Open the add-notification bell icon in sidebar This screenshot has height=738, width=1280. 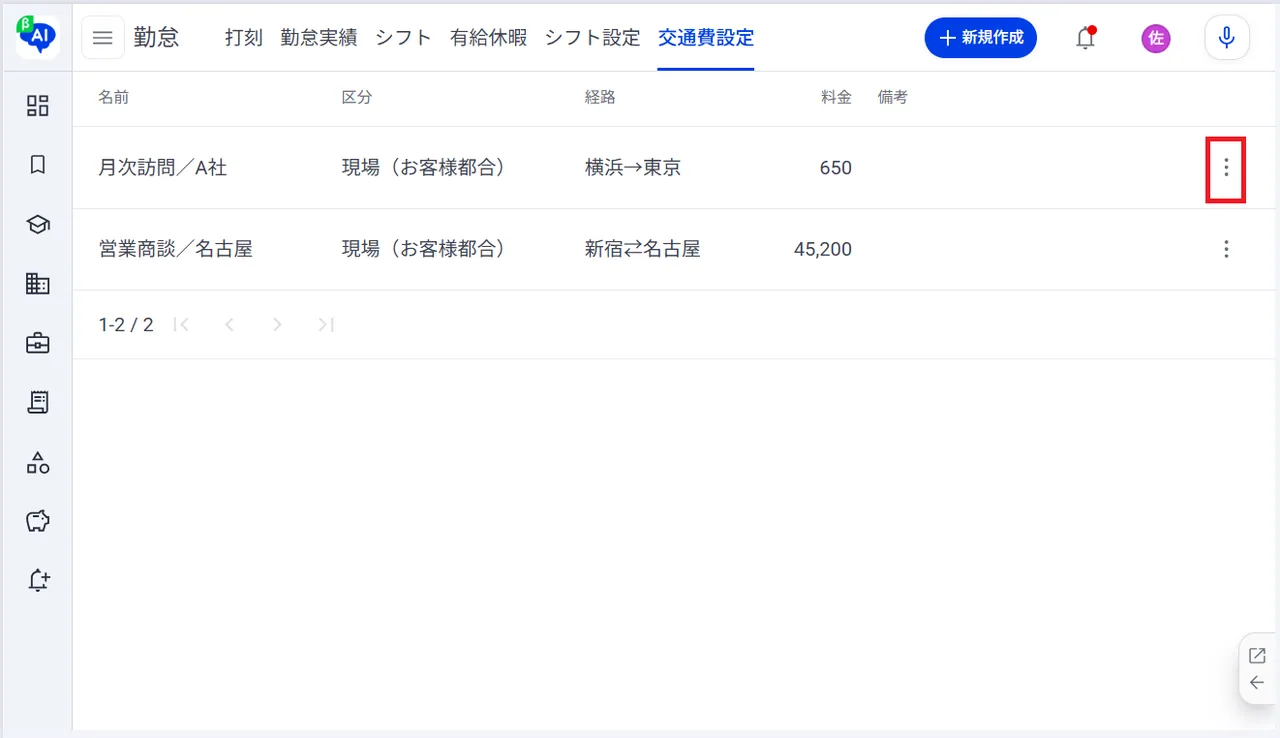38,580
